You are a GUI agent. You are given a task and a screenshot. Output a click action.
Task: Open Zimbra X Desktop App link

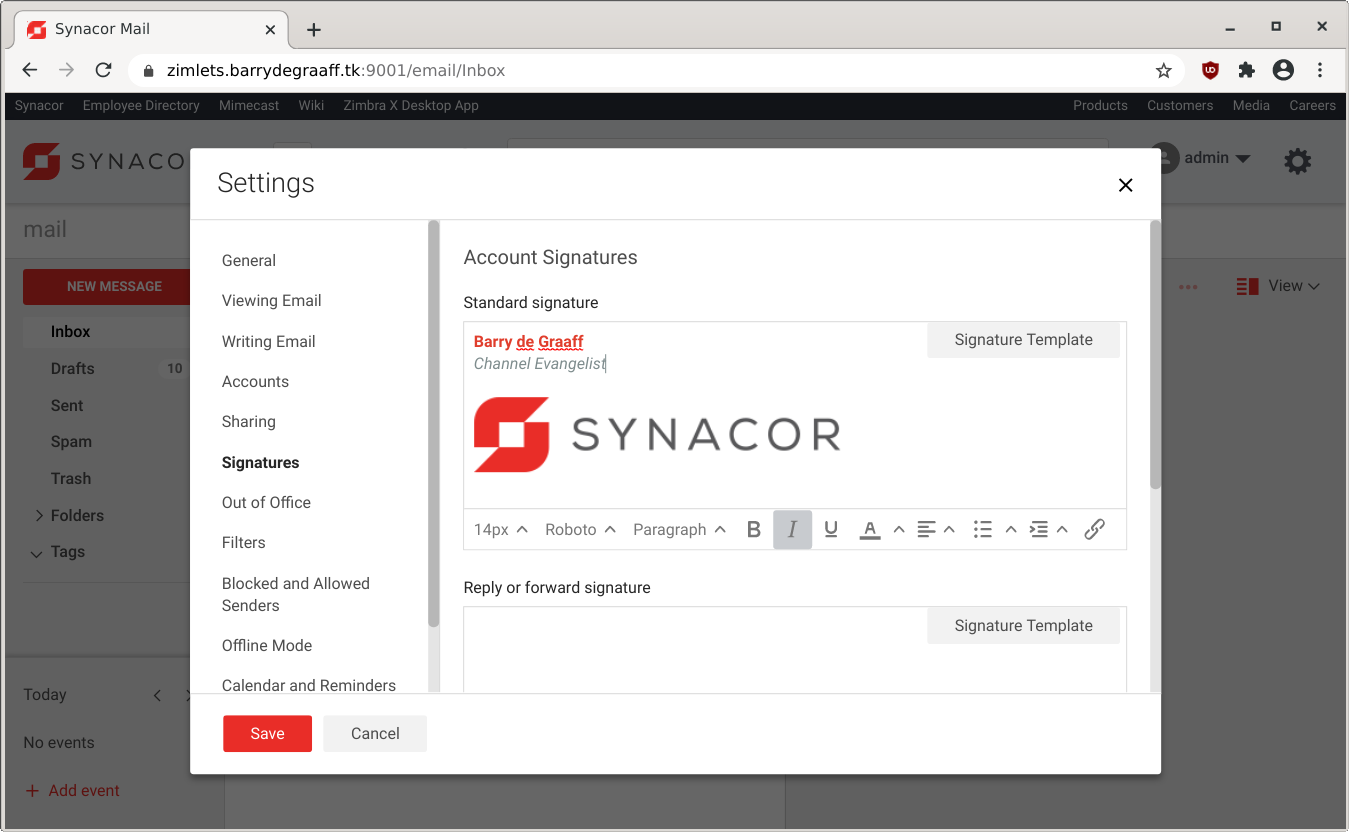411,106
